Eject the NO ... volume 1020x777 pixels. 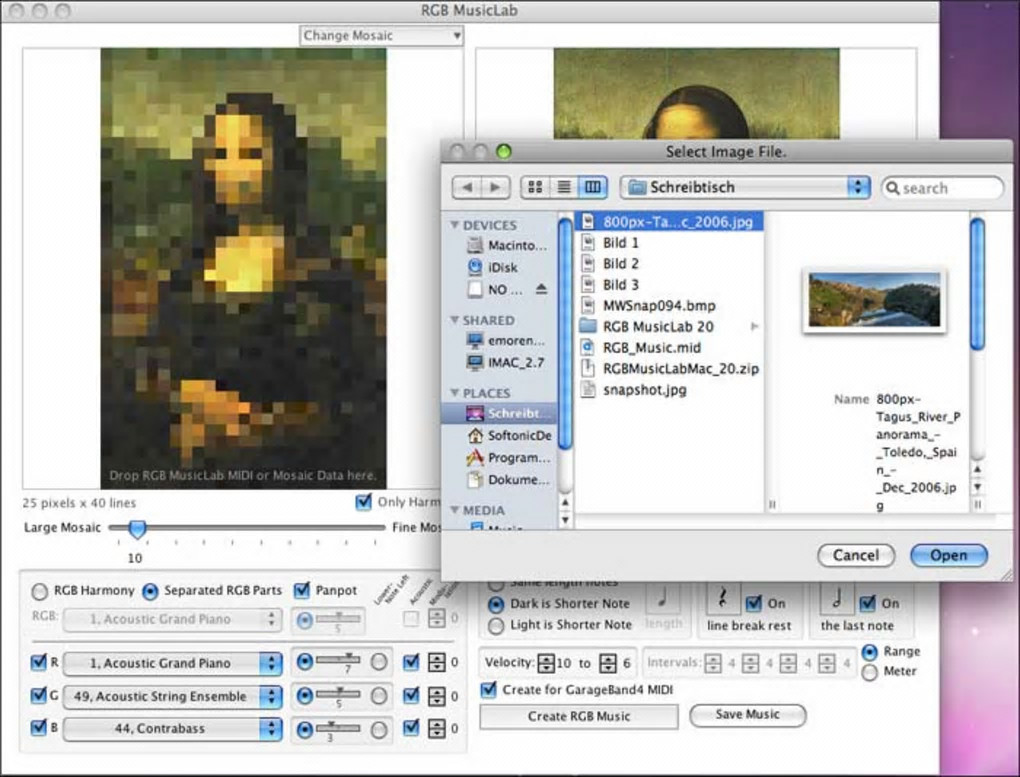[x=541, y=289]
